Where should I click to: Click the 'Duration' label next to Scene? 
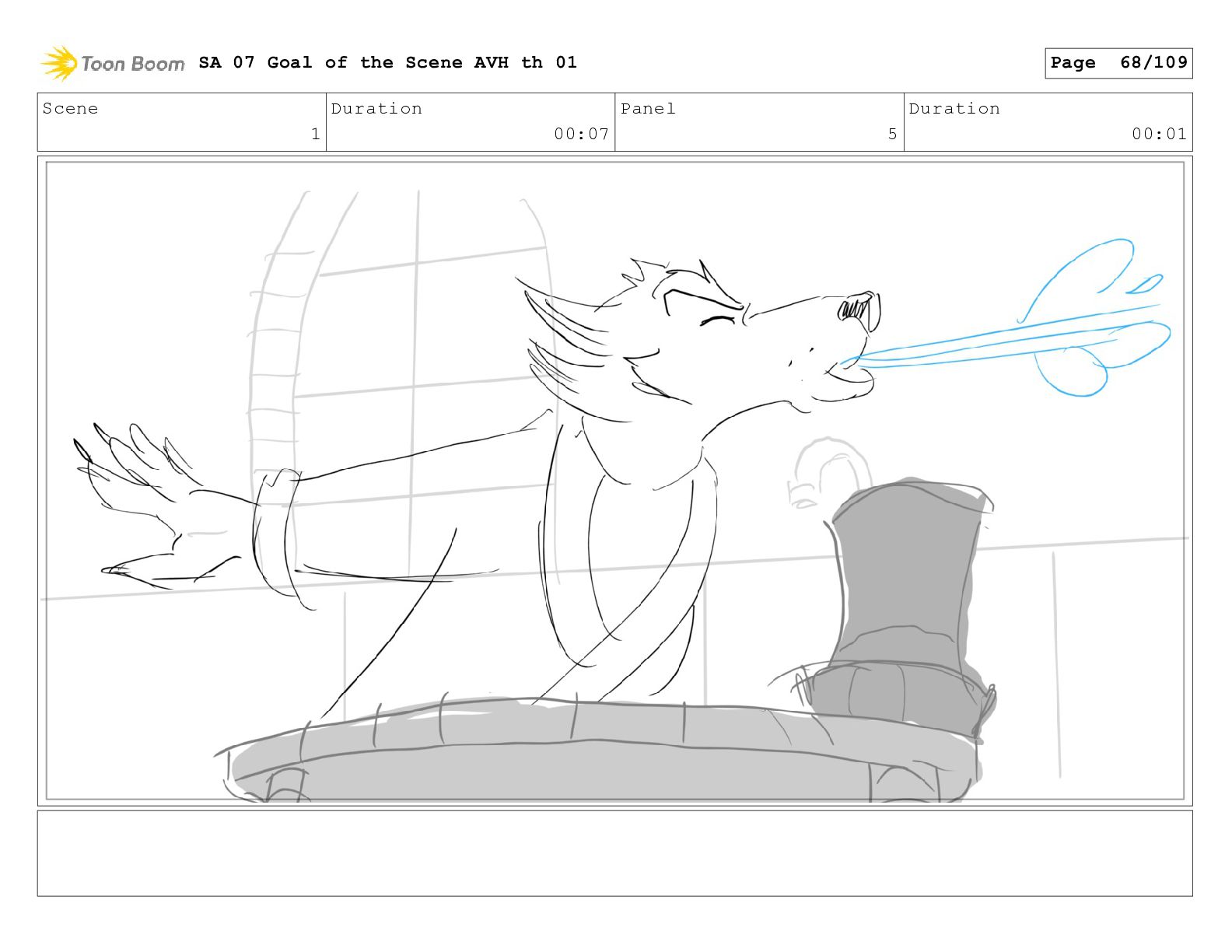coord(376,109)
